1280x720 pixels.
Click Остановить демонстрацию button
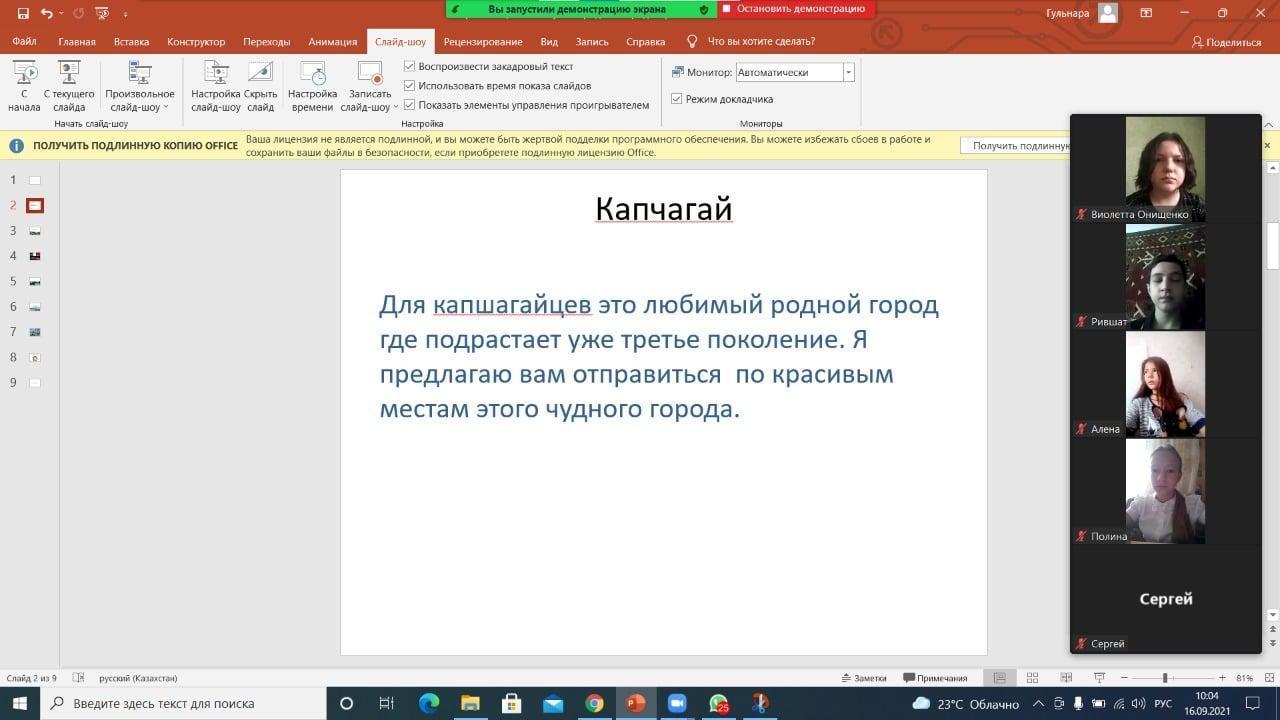[797, 9]
